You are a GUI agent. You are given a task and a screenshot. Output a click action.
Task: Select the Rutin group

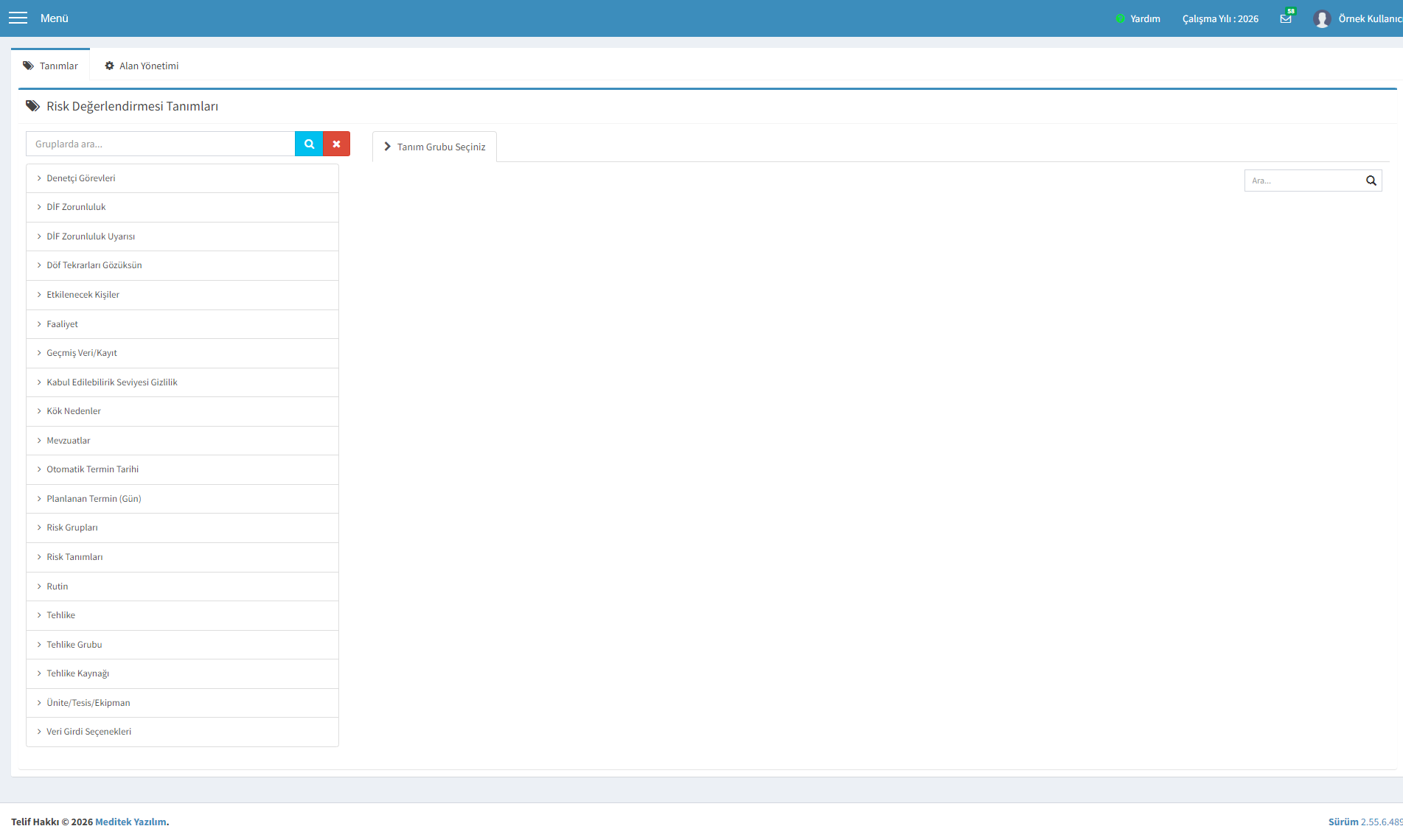click(182, 587)
